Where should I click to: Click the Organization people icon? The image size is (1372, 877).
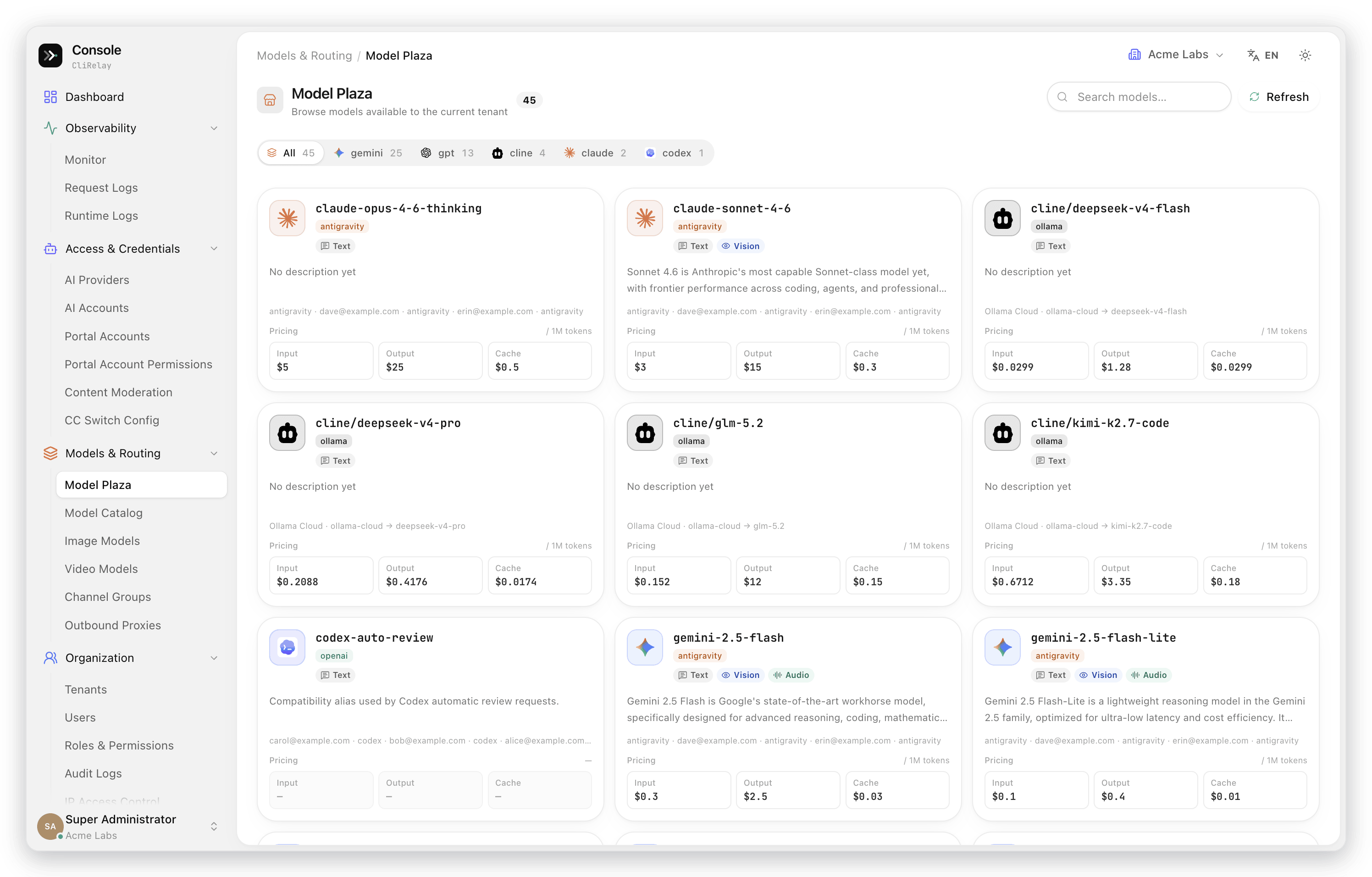50,658
